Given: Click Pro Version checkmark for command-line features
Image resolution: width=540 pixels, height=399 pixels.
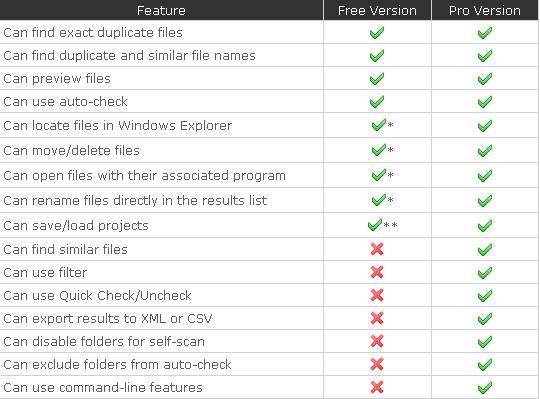Looking at the screenshot, I should pyautogui.click(x=485, y=388).
